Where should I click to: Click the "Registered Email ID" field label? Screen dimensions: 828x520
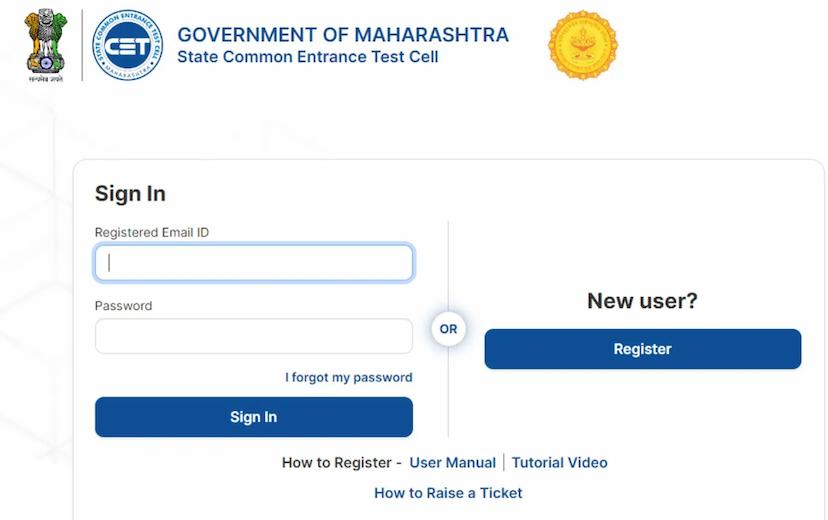point(152,233)
